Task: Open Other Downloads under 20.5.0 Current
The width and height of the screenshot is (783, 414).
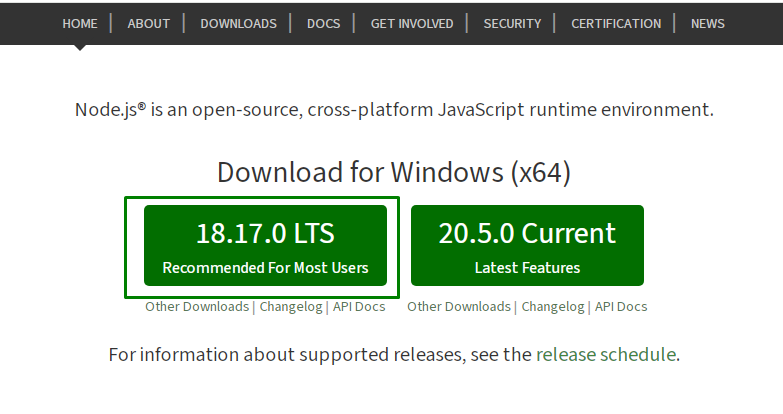Action: click(458, 306)
